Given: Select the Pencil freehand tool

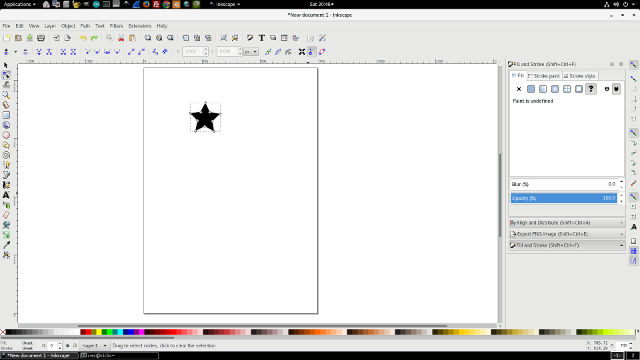Looking at the screenshot, I should click(x=6, y=165).
